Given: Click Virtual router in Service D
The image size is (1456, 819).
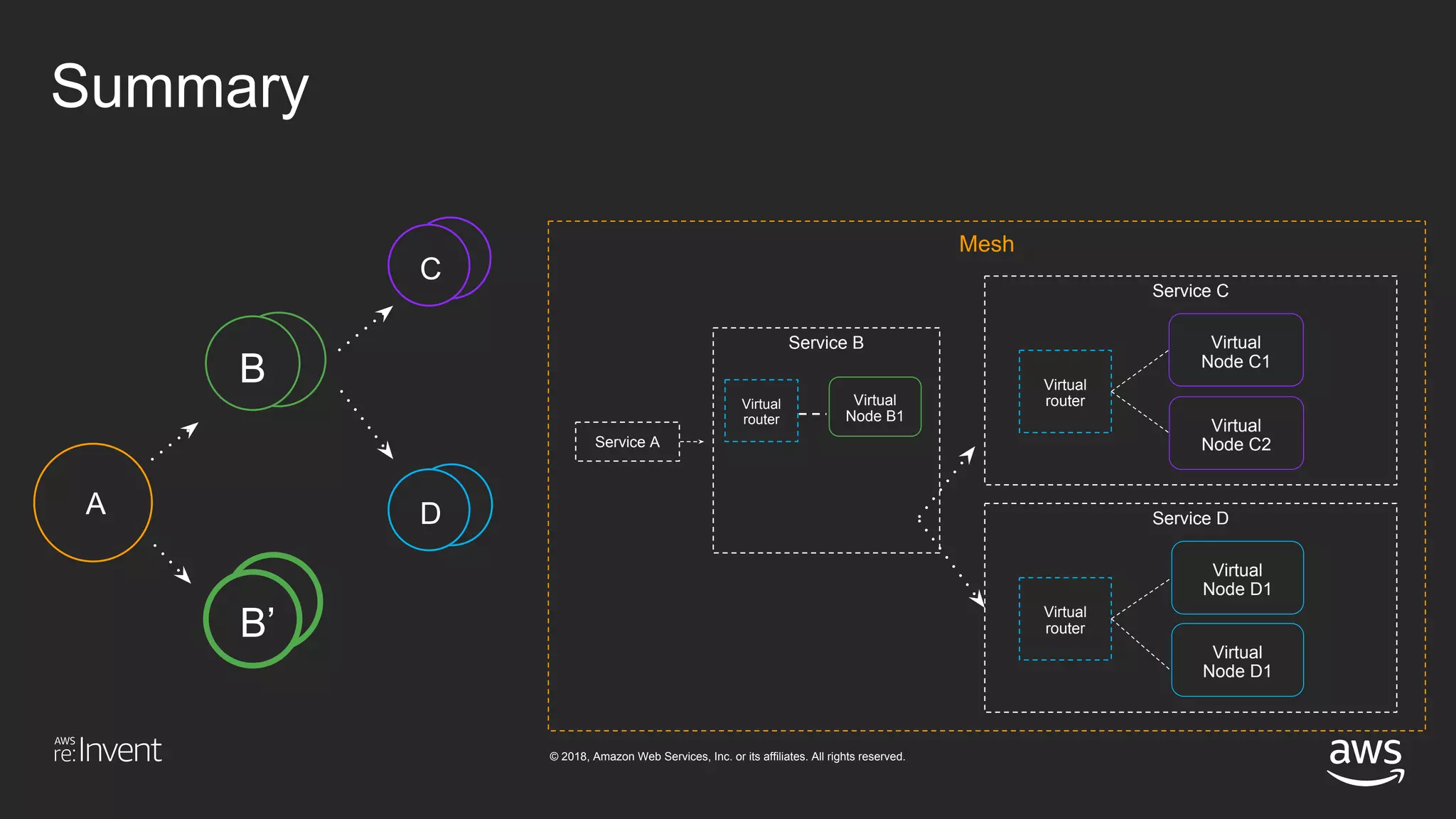Looking at the screenshot, I should coord(1064,619).
